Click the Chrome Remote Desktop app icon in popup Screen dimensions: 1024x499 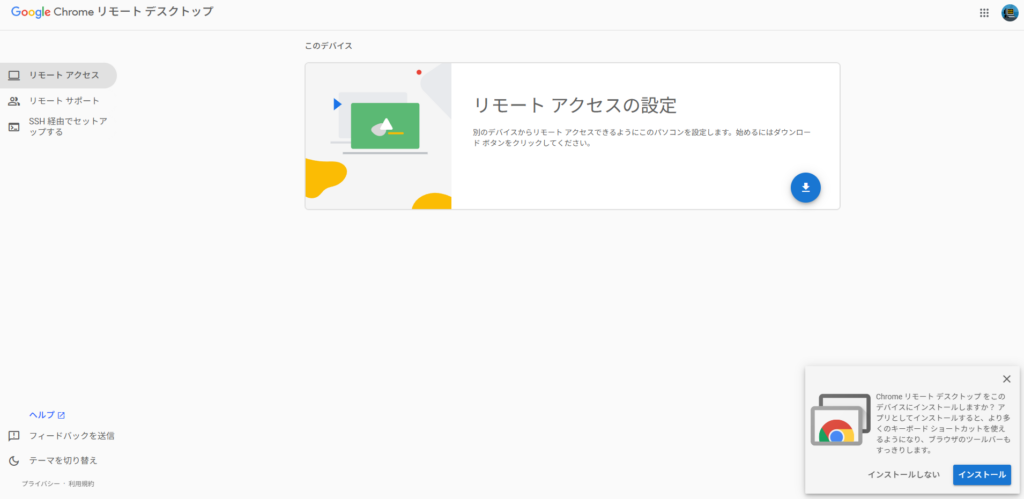tap(840, 420)
